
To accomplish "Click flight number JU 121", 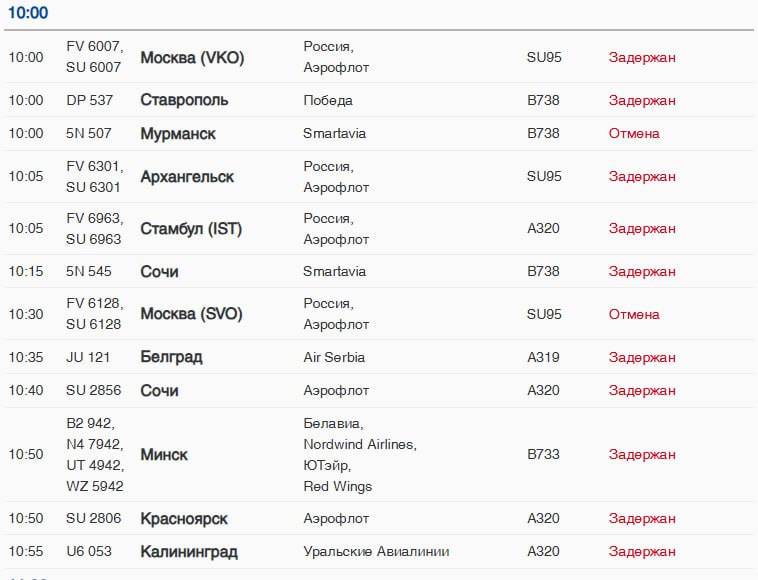I will click(88, 357).
